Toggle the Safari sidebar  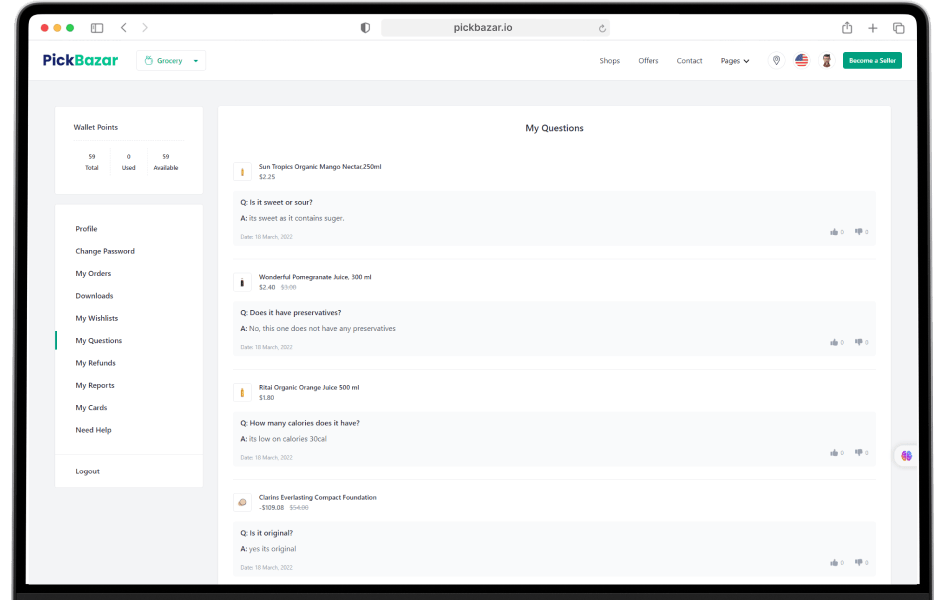pyautogui.click(x=97, y=28)
